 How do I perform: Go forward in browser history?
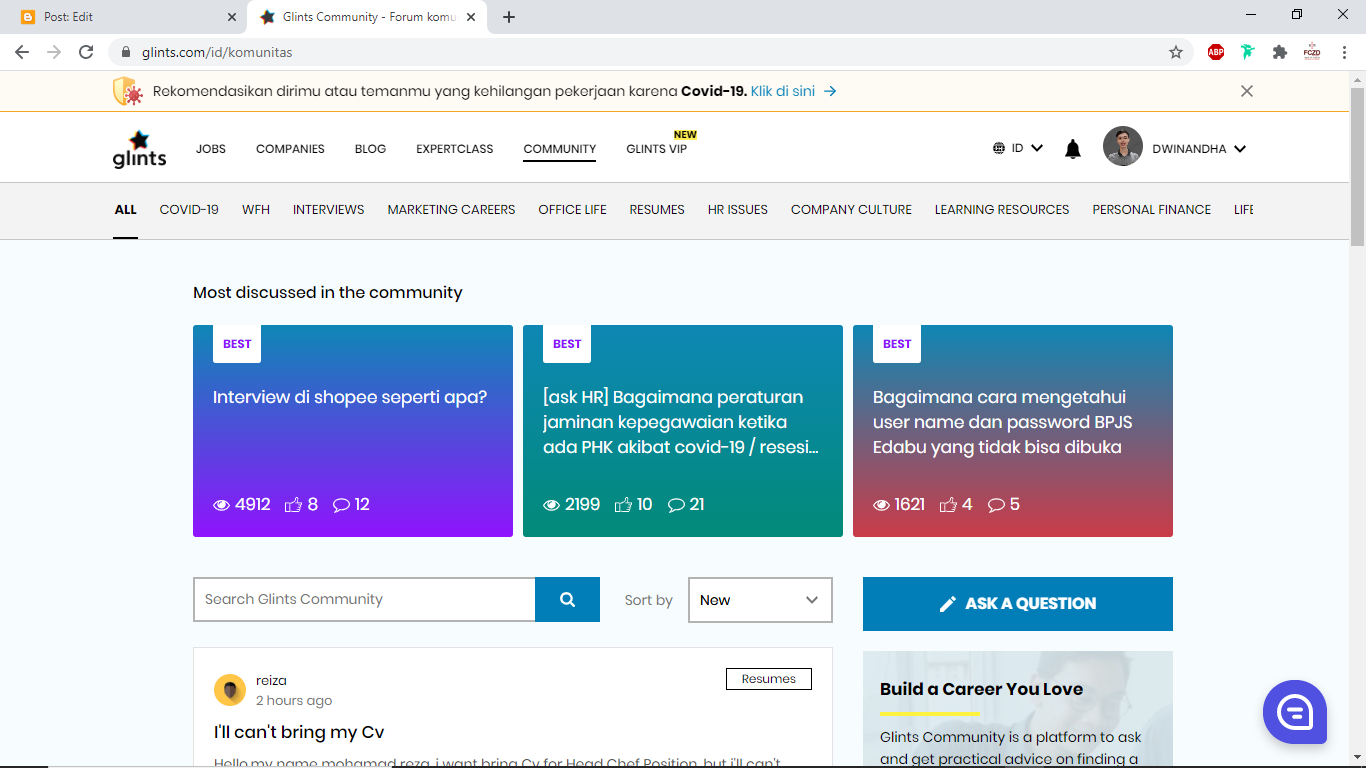coord(54,52)
